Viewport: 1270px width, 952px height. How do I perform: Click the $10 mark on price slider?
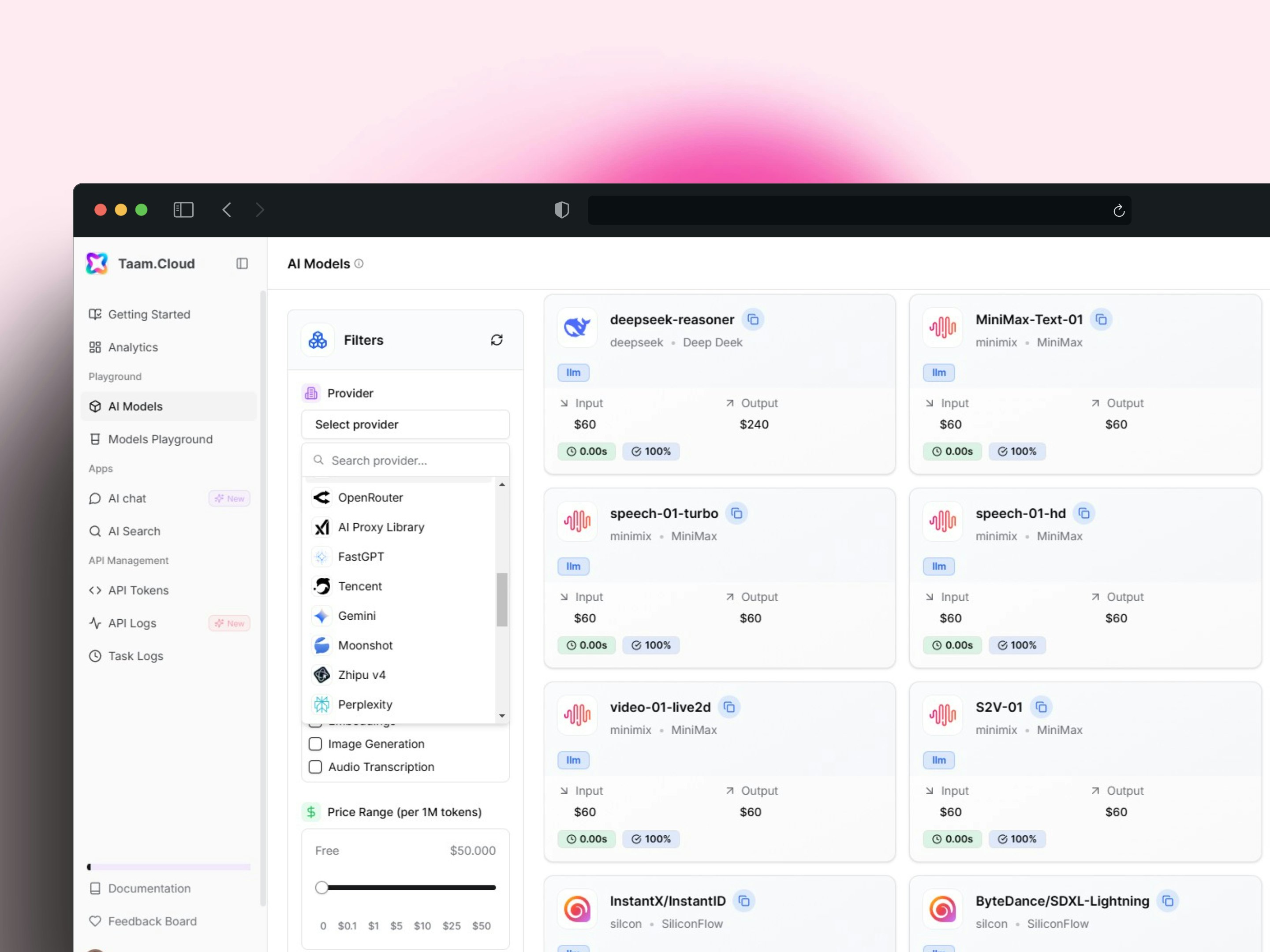point(422,926)
